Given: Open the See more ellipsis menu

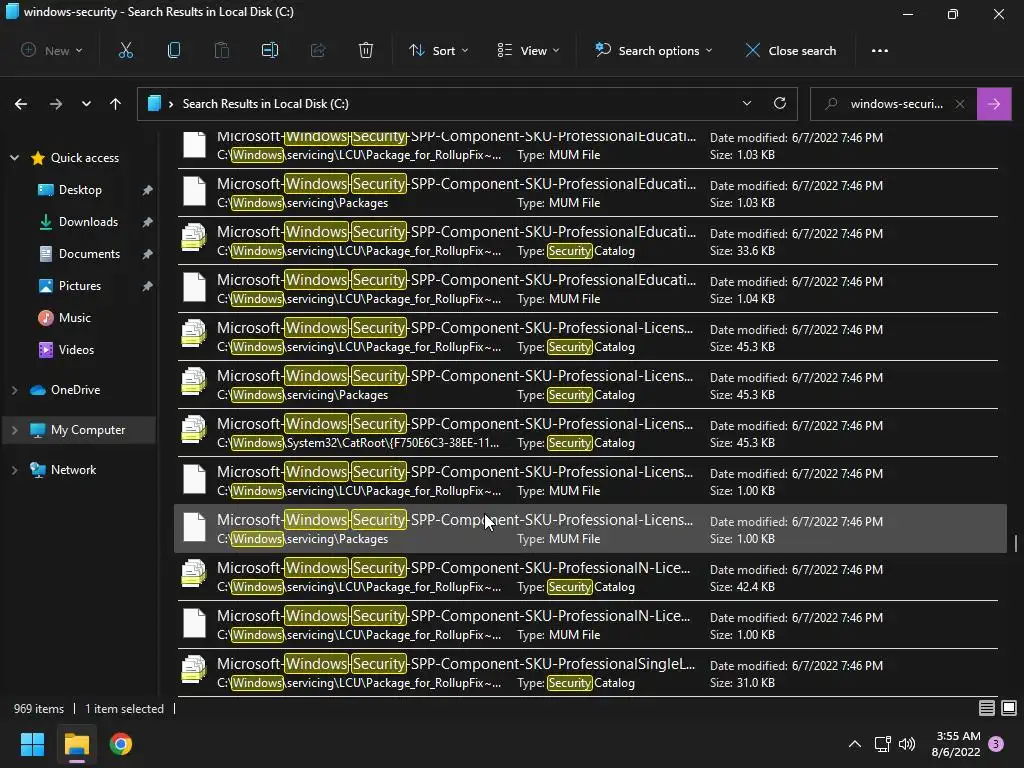Looking at the screenshot, I should [x=880, y=50].
